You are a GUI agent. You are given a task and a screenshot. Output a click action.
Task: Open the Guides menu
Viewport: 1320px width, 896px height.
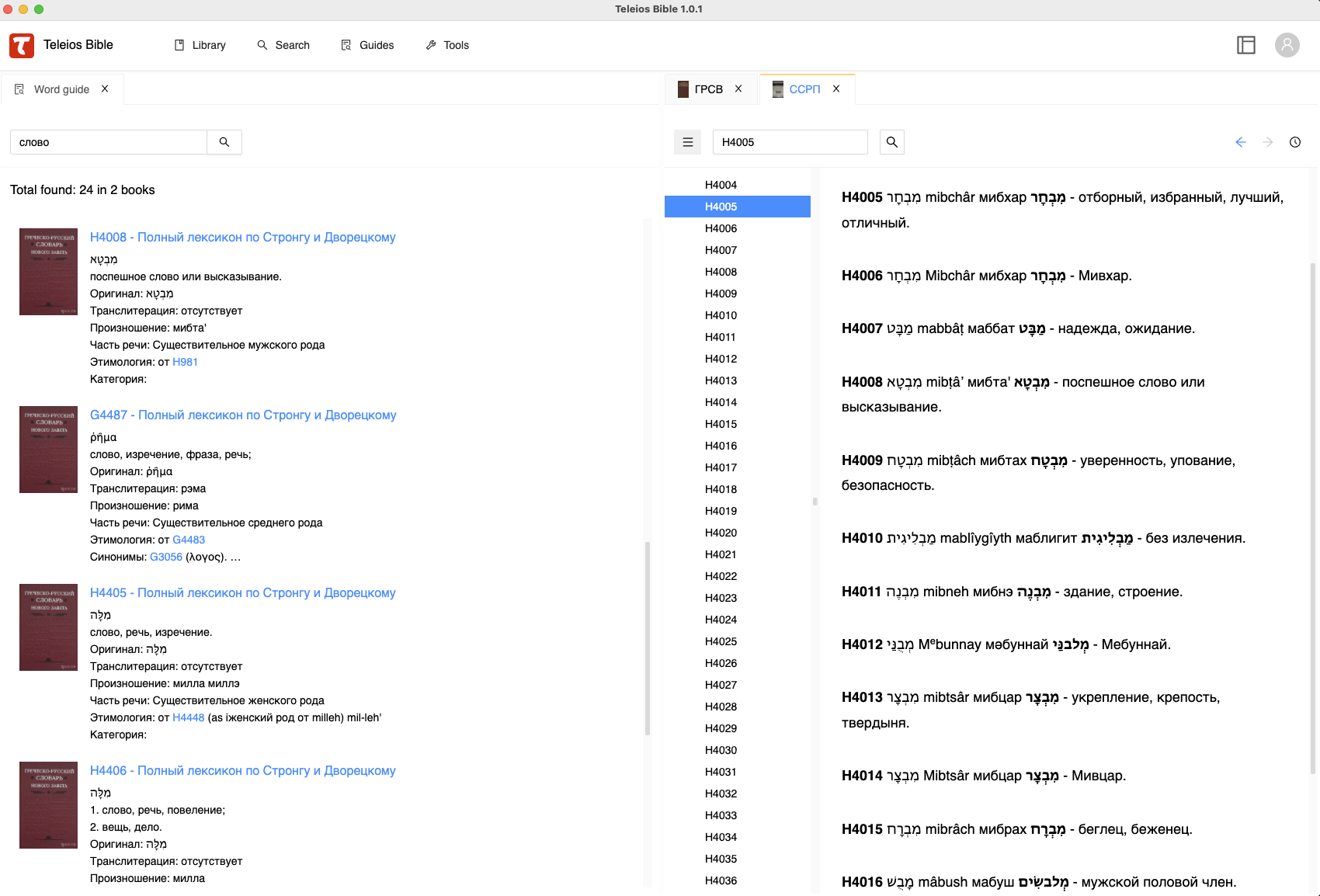click(x=367, y=45)
